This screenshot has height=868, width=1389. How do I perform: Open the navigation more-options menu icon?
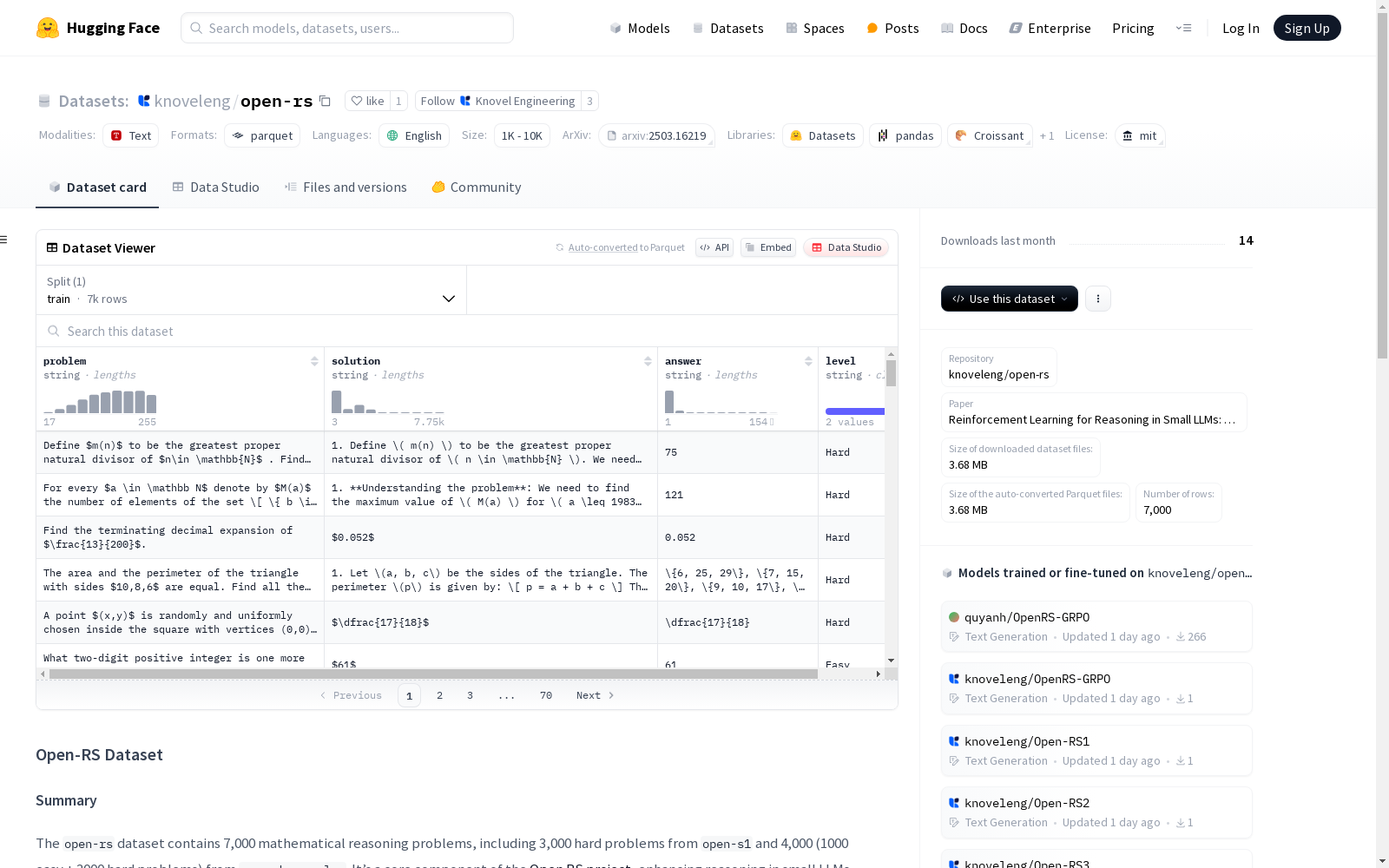1183,28
